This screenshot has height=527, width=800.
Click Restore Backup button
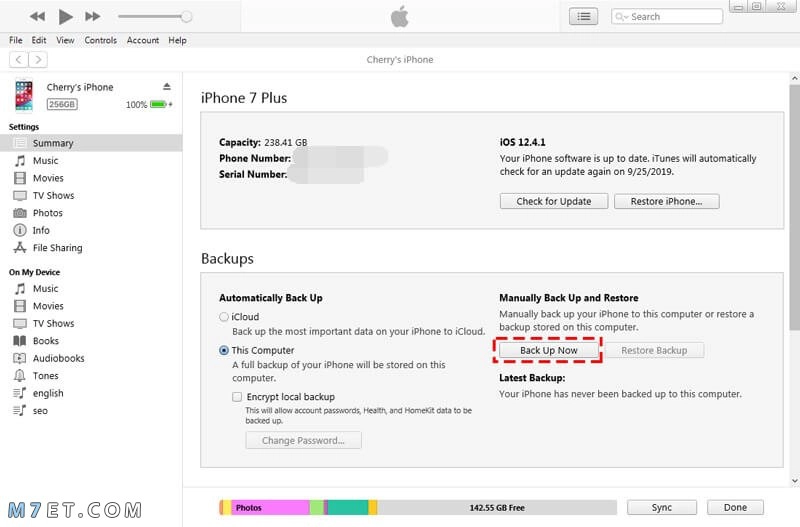654,350
